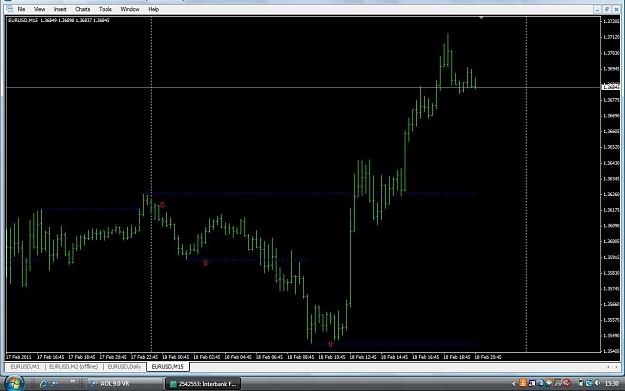Image resolution: width=625 pixels, height=391 pixels.
Task: Expand the quick launch overflow chevron
Action: (x=73, y=382)
